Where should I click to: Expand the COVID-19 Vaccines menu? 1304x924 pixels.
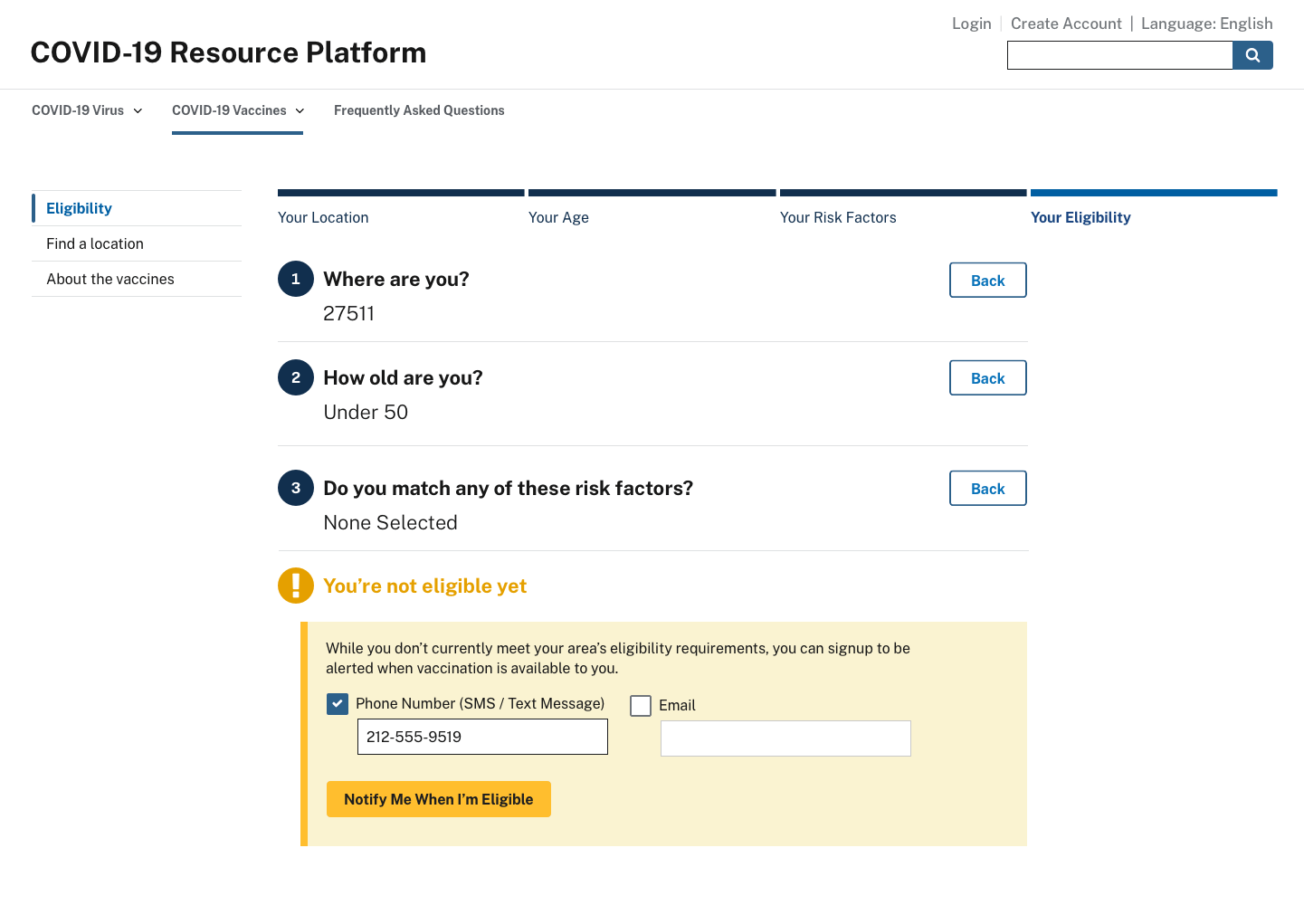238,110
